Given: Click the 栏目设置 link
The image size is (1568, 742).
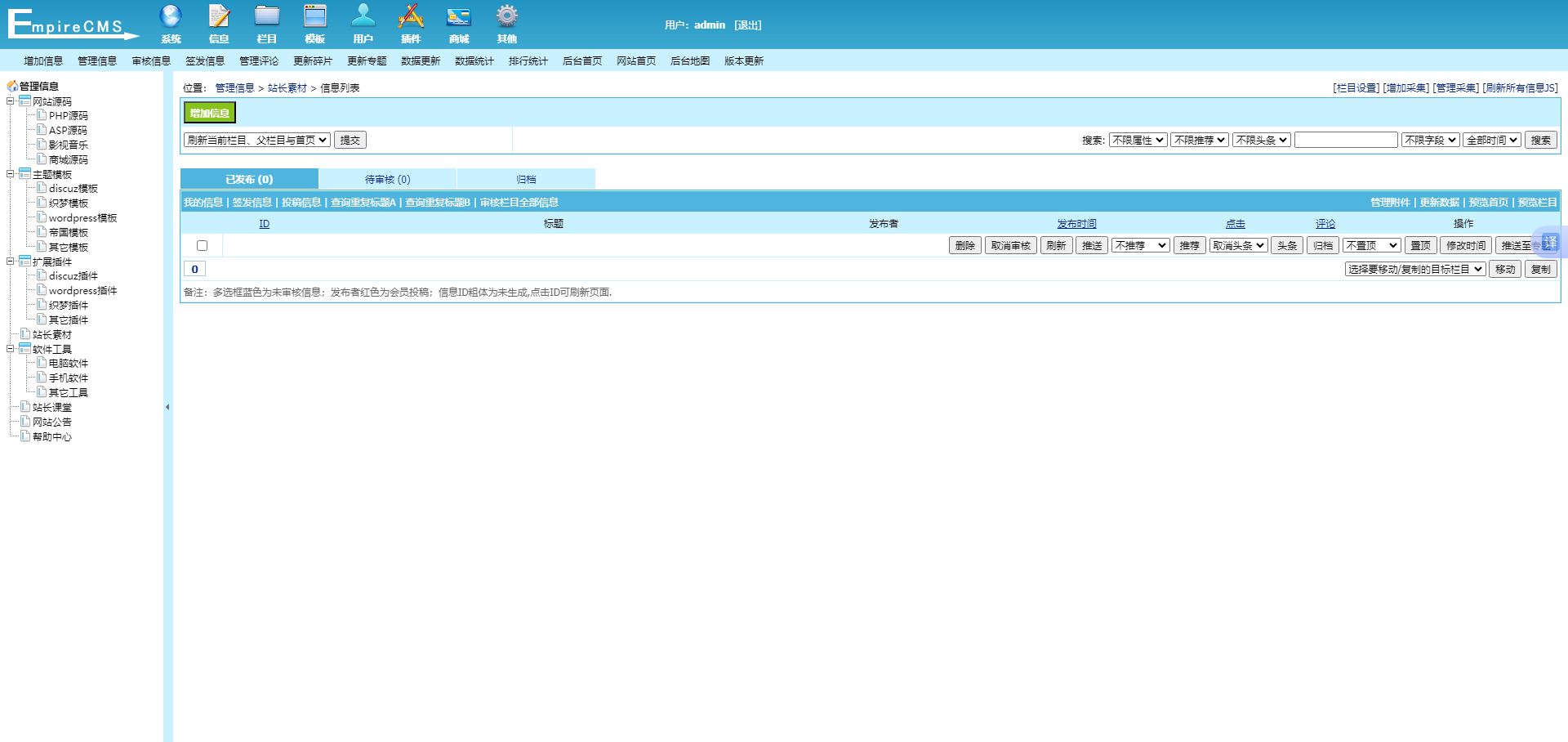Looking at the screenshot, I should click(x=1356, y=88).
